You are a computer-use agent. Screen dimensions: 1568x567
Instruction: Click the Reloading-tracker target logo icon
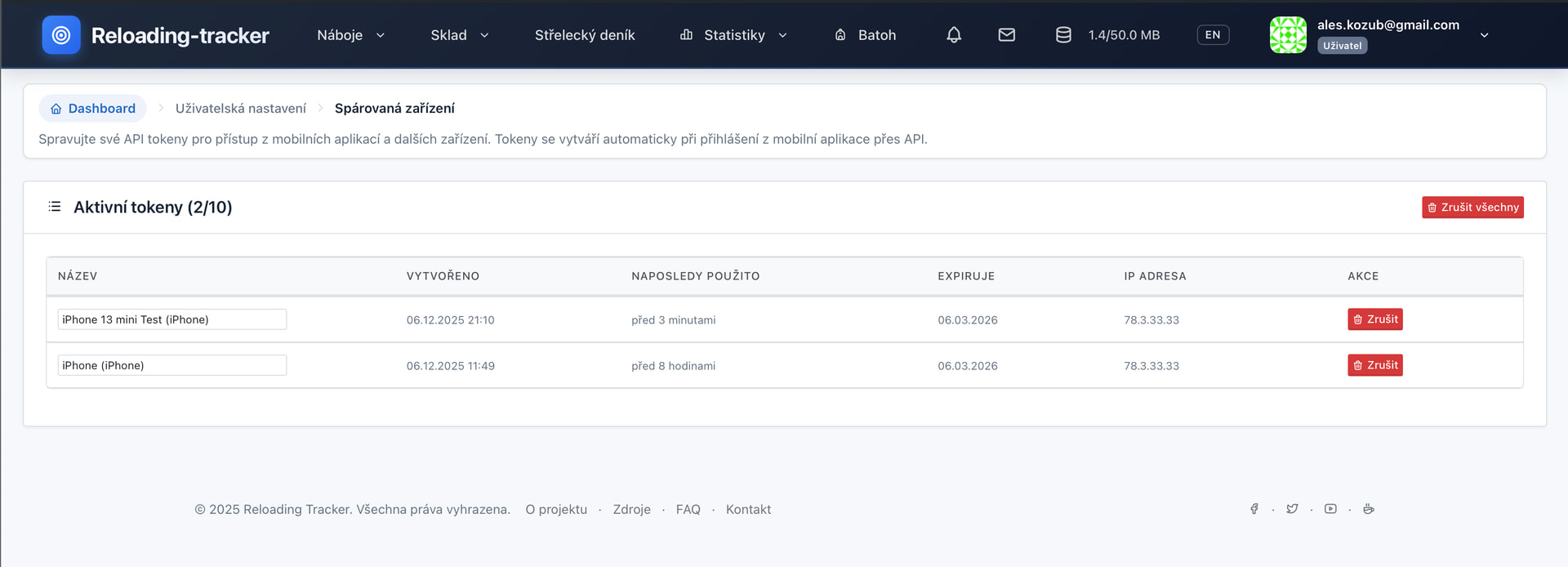click(61, 35)
